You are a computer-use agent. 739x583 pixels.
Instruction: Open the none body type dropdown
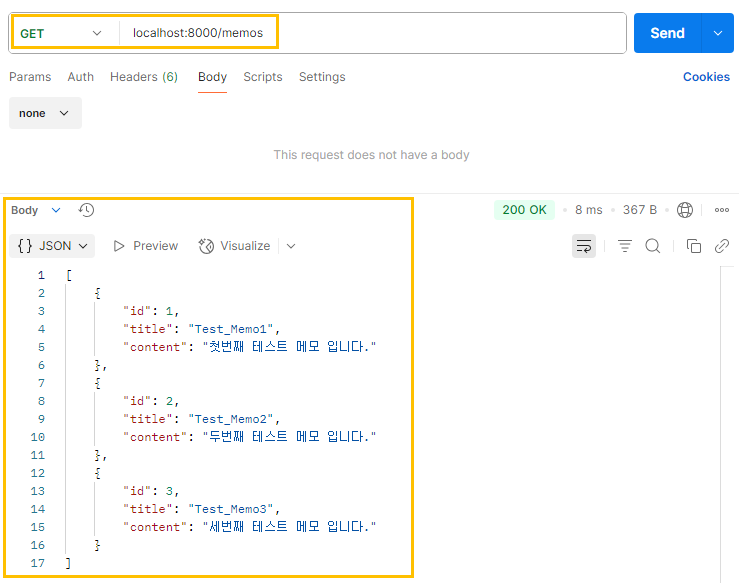pyautogui.click(x=45, y=113)
